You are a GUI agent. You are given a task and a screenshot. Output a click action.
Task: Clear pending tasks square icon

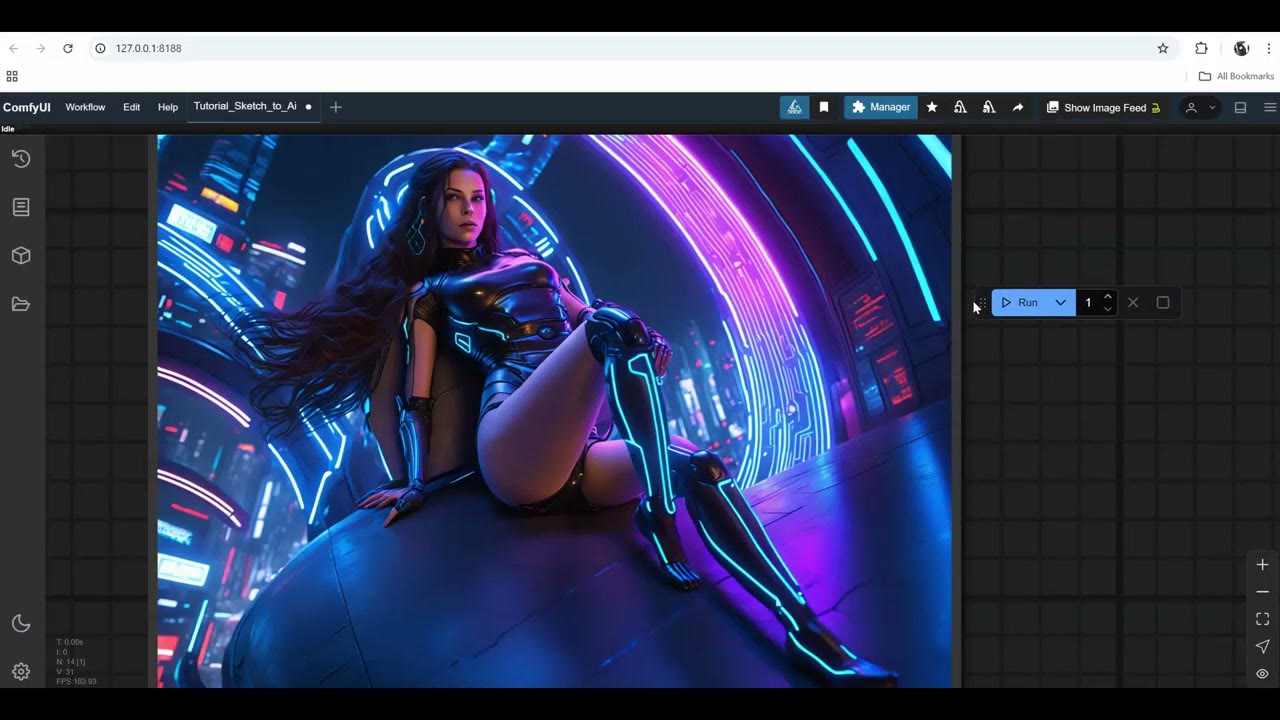1163,302
